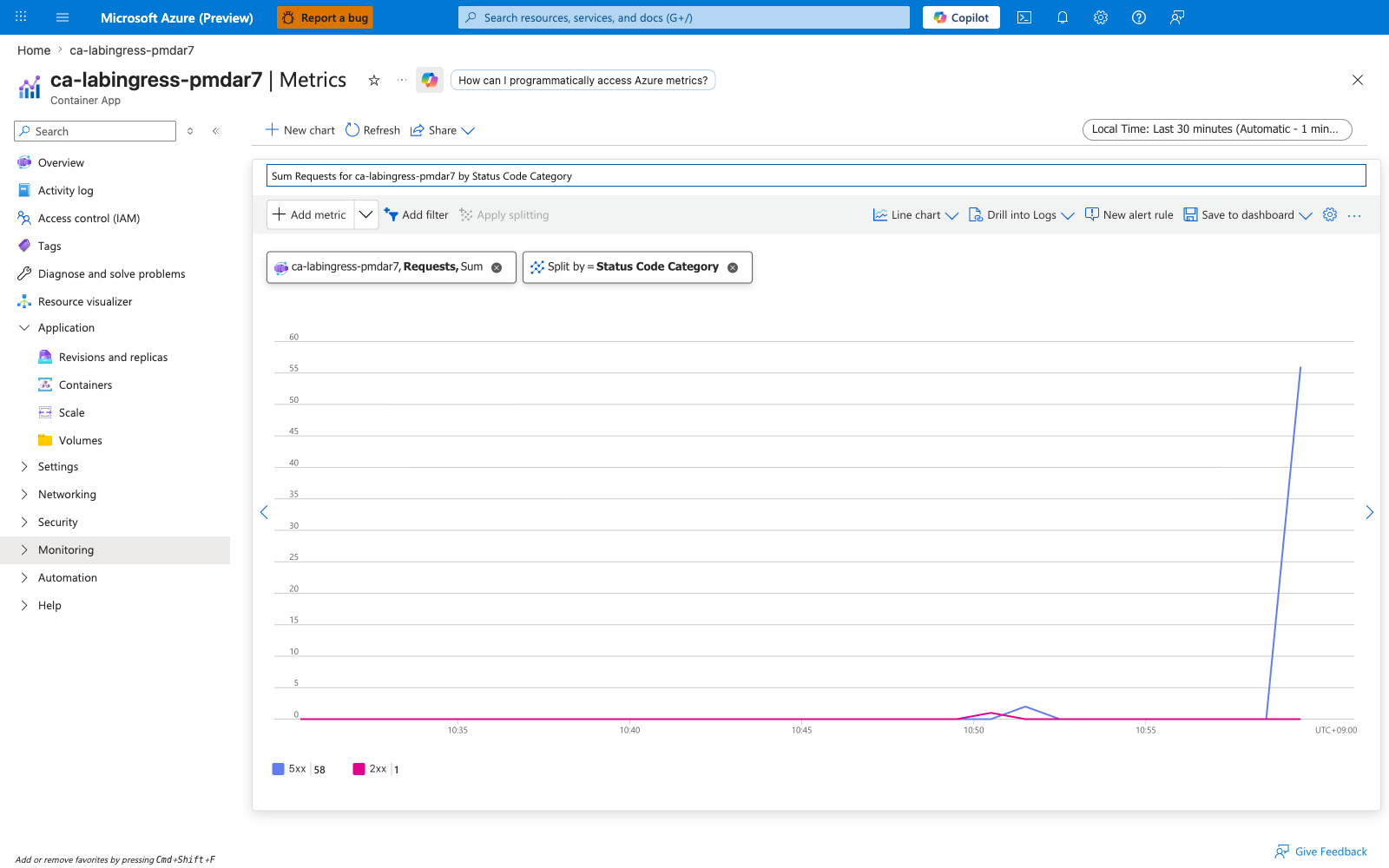1389x868 pixels.
Task: Click the Microsoft apps grid icon
Action: pos(21,17)
